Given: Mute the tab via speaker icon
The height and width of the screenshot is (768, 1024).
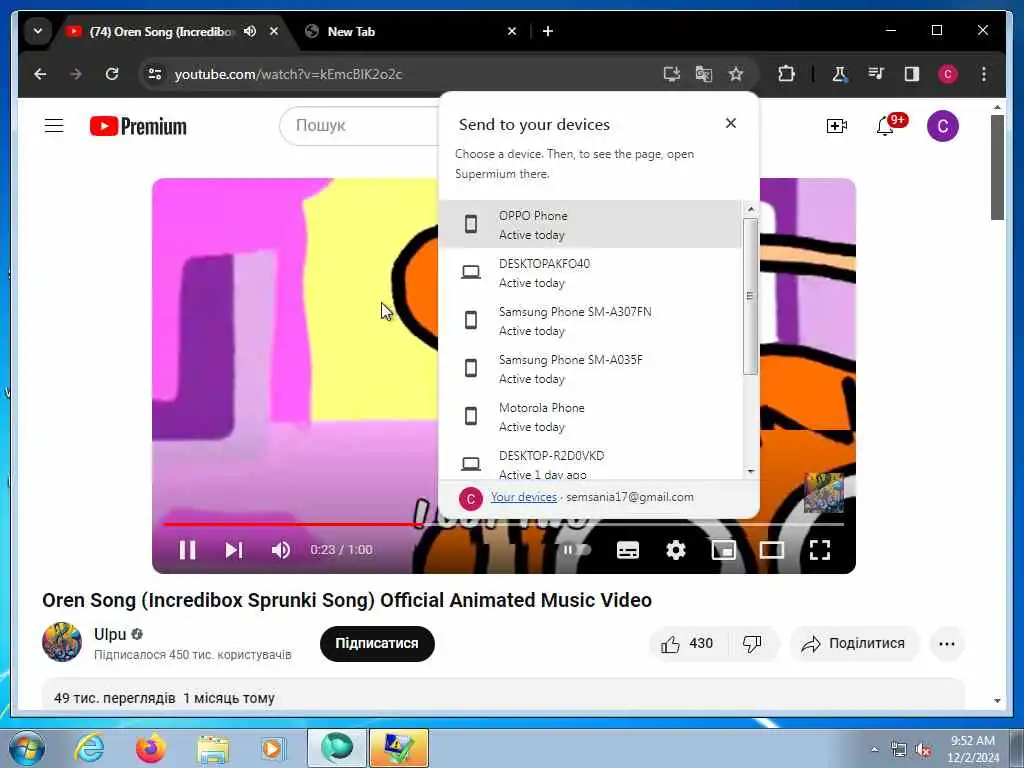Looking at the screenshot, I should (249, 31).
